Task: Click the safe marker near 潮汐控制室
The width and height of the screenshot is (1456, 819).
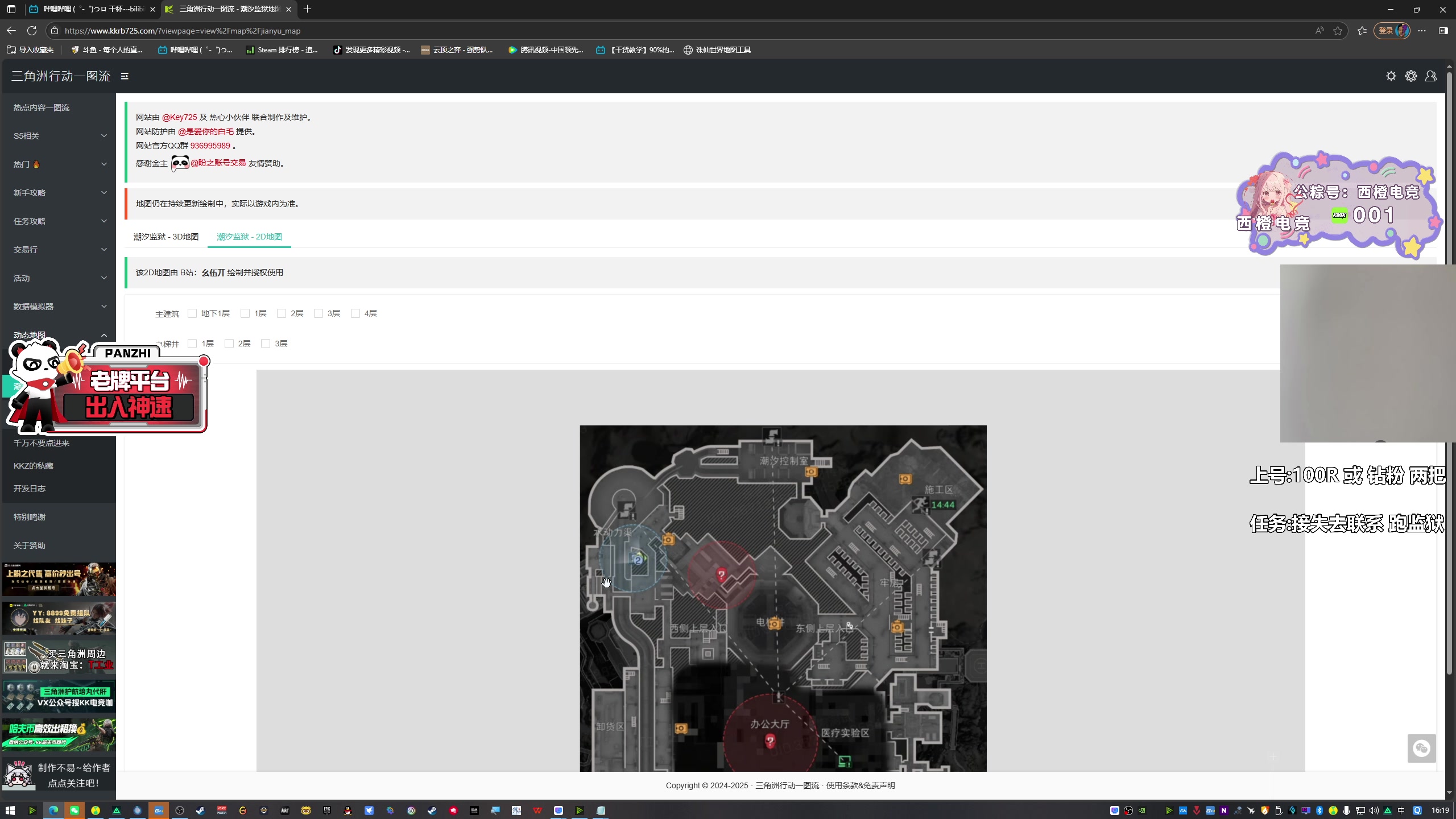Action: 811,471
